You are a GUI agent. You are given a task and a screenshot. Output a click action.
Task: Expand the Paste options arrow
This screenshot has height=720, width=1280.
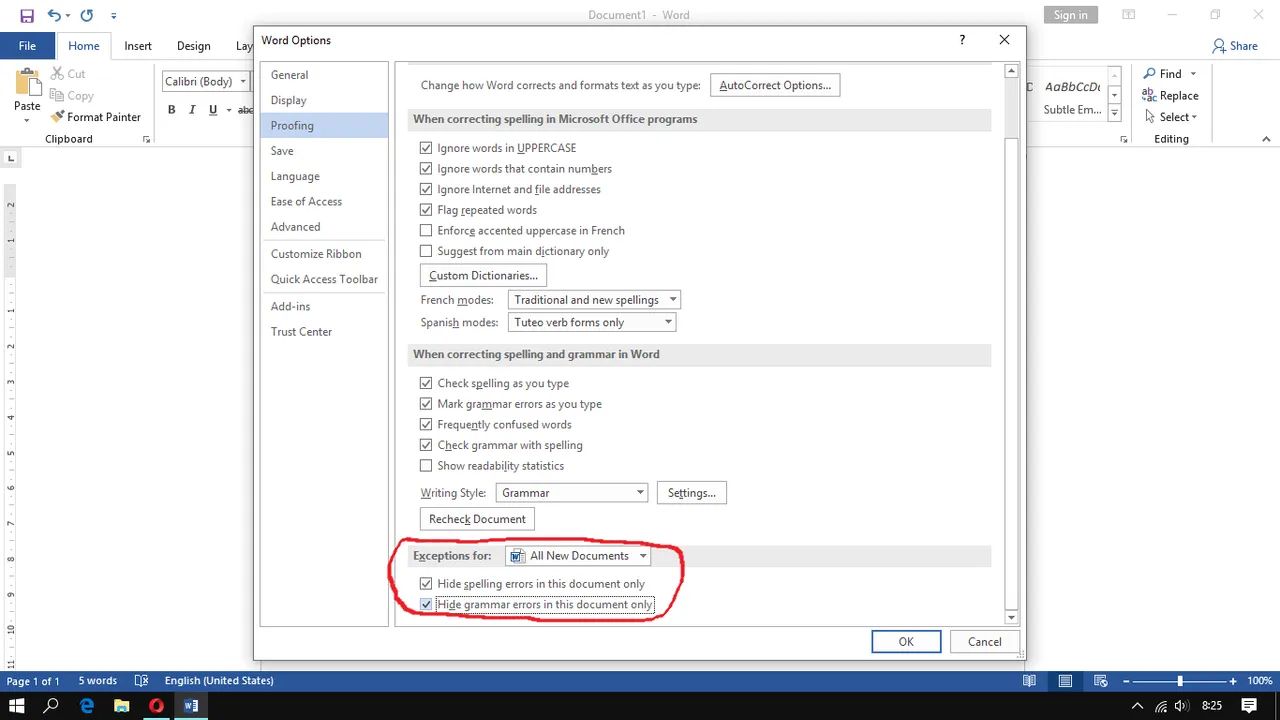[27, 120]
